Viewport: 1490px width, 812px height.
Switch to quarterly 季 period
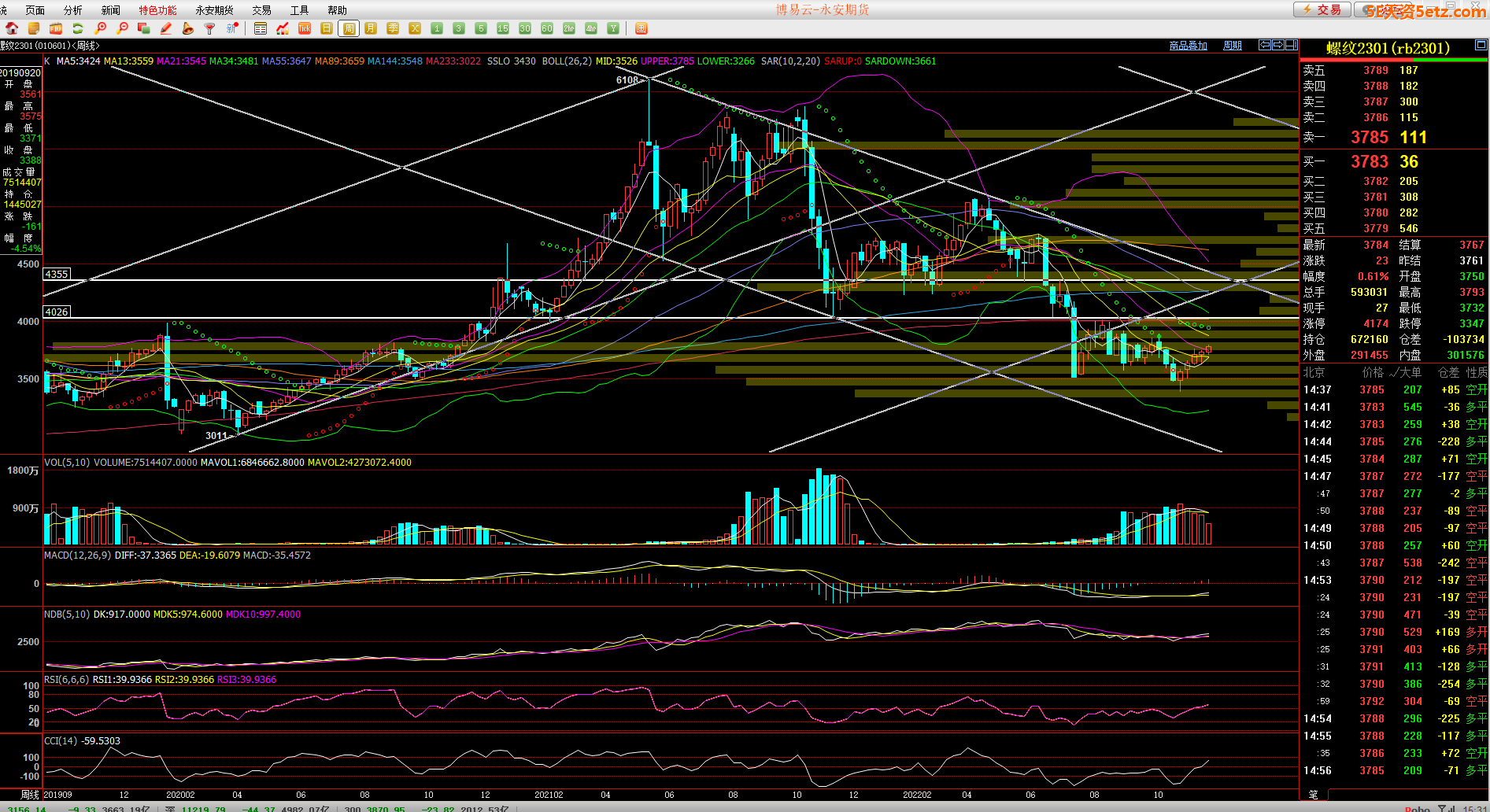393,28
